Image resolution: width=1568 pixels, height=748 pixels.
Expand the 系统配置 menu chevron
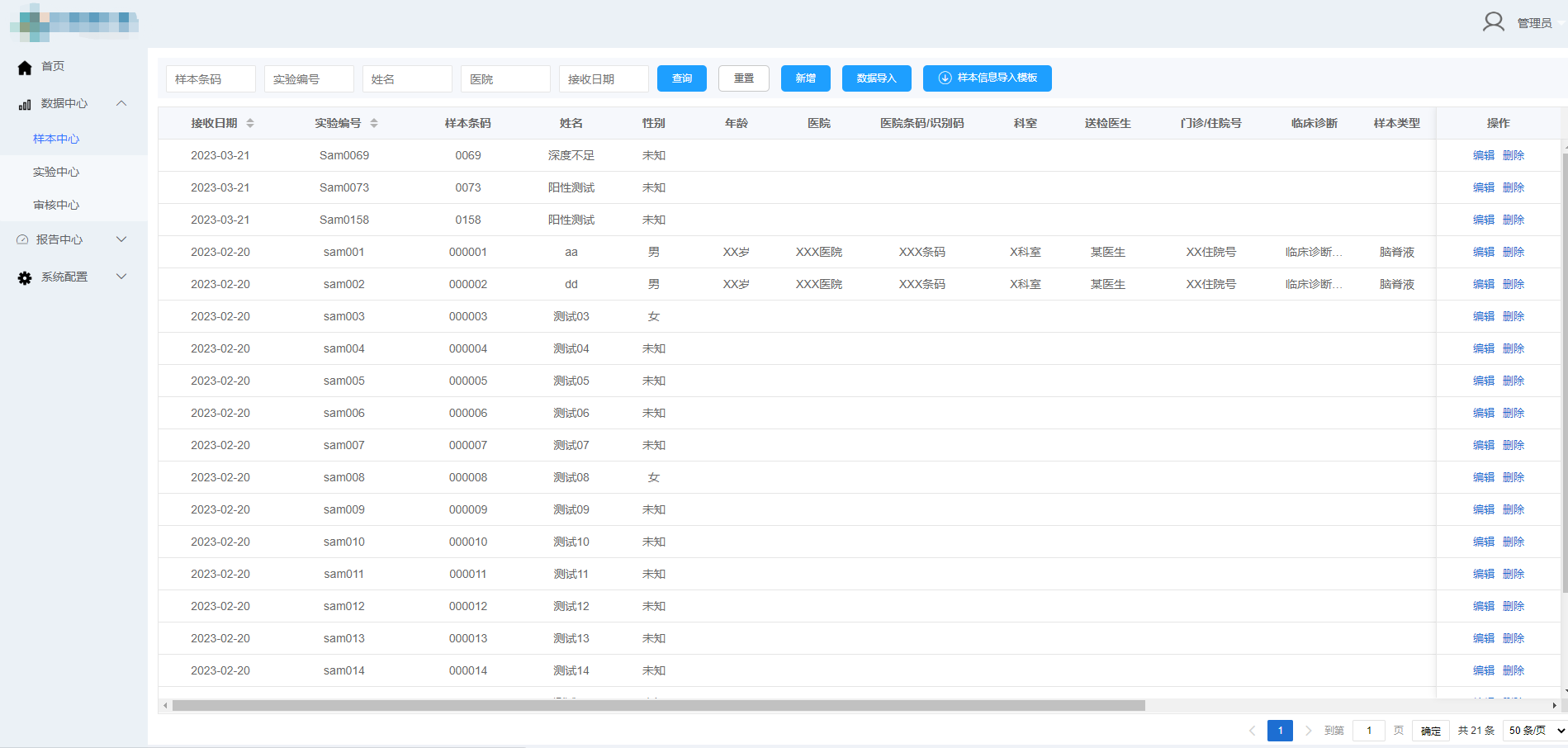click(x=121, y=277)
